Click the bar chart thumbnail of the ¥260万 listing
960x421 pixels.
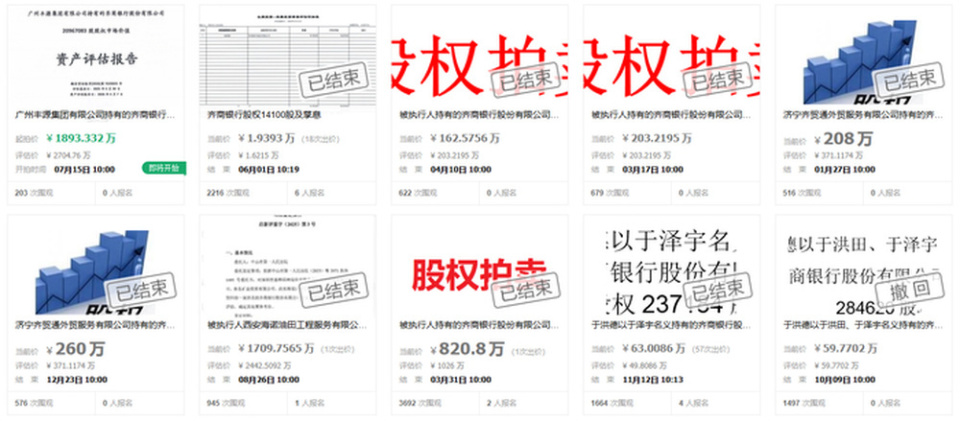click(96, 265)
